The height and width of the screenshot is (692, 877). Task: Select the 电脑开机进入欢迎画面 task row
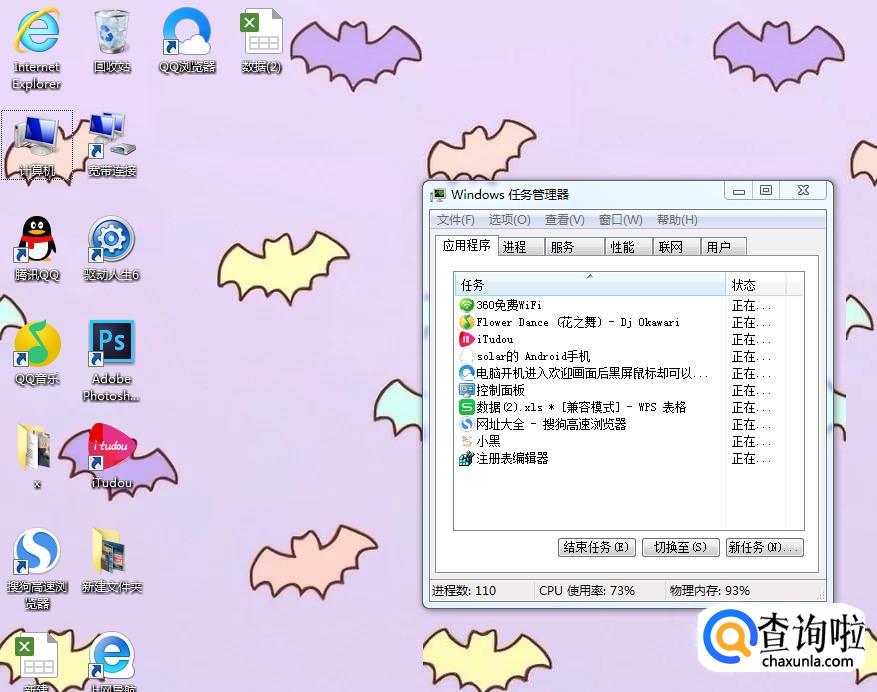(x=629, y=373)
